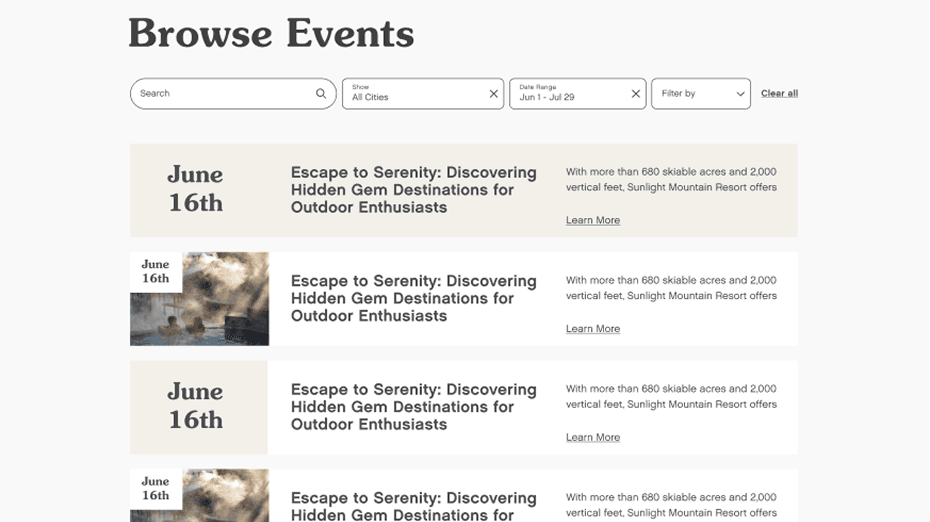930x522 pixels.
Task: Click the hot spring thumbnail in the second card
Action: (x=199, y=299)
